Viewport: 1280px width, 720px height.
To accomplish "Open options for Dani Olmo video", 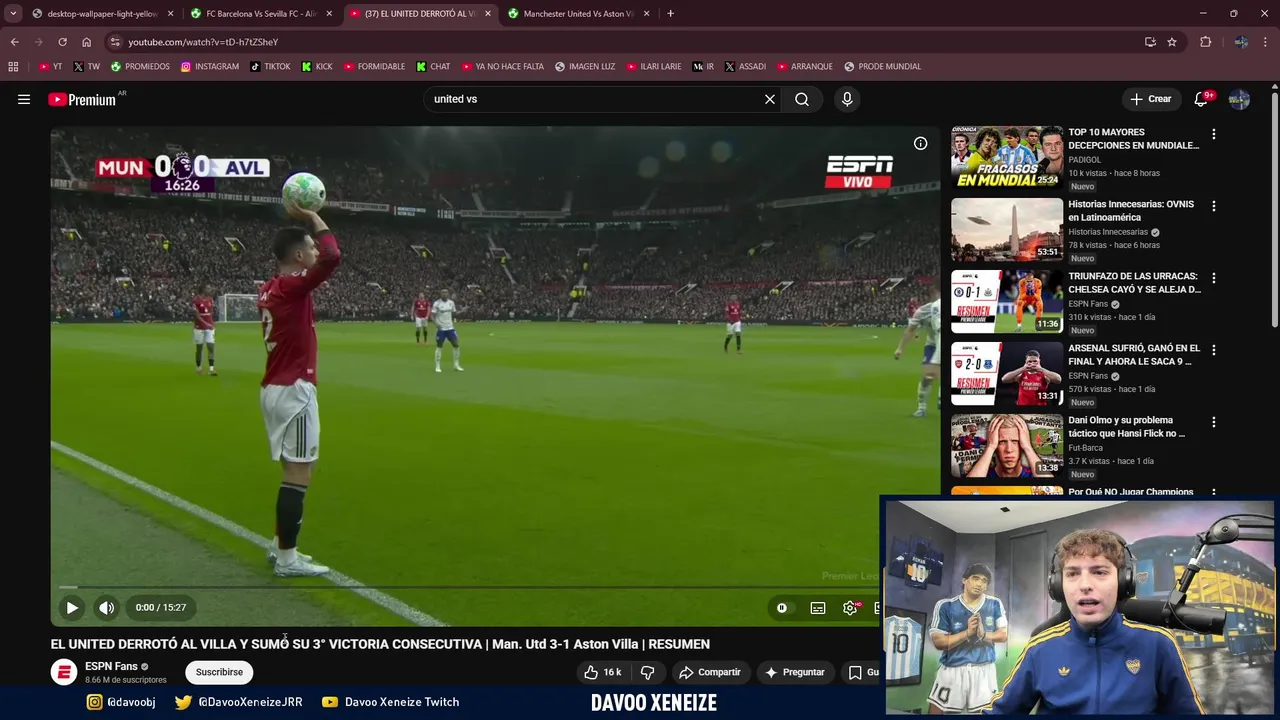I will pyautogui.click(x=1214, y=422).
